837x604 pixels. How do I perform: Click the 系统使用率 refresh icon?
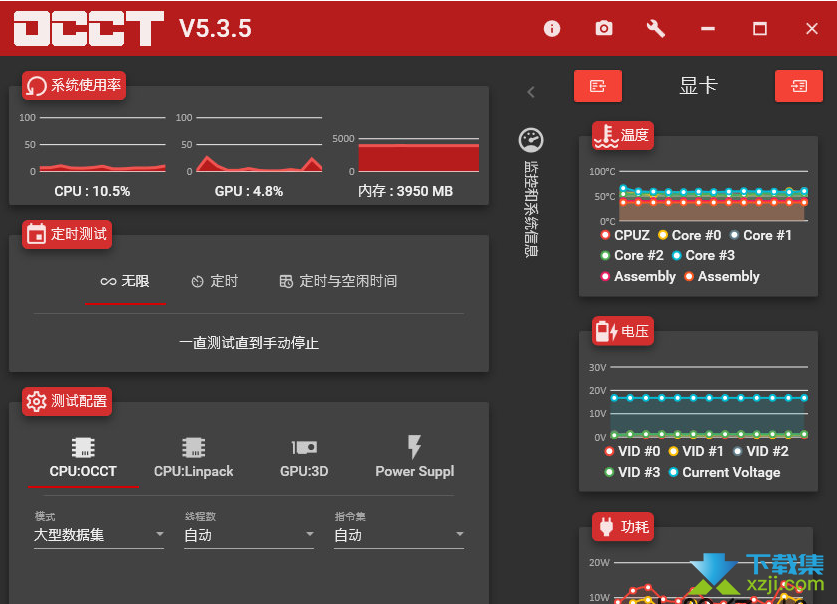tap(36, 85)
